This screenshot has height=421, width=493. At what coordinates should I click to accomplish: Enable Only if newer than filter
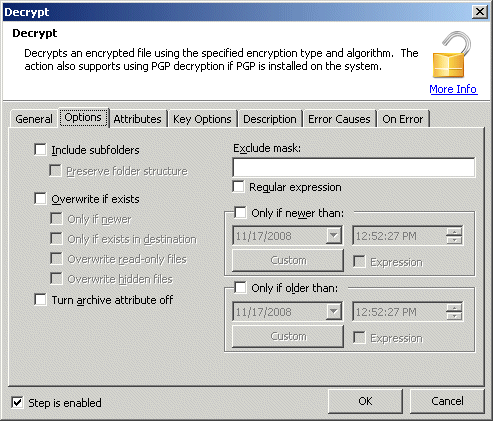[x=240, y=212]
